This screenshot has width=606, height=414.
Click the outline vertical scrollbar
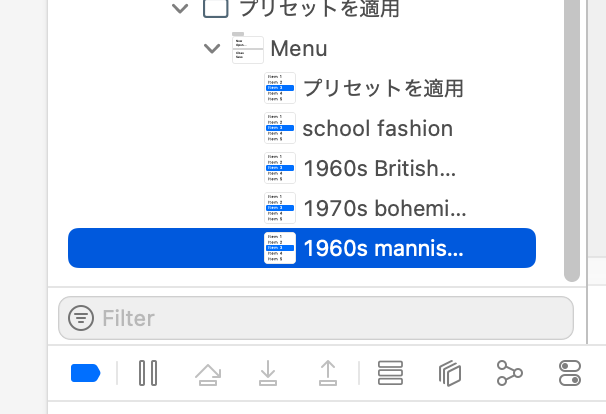coord(572,140)
